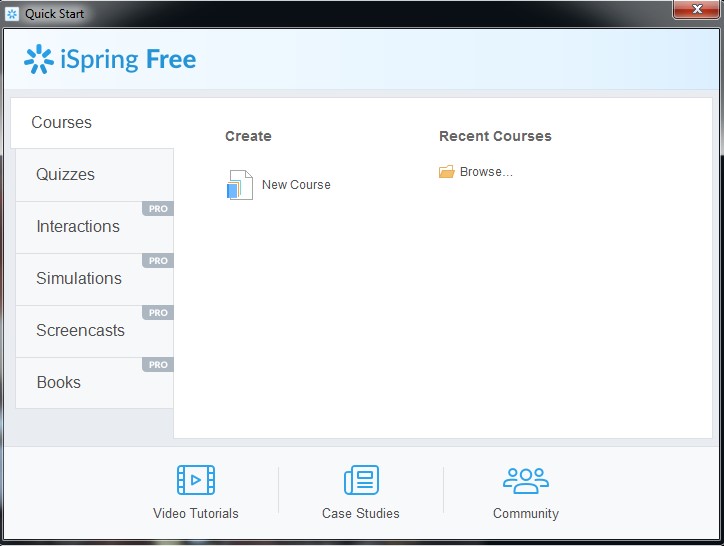Click the New Course link

coord(296,185)
